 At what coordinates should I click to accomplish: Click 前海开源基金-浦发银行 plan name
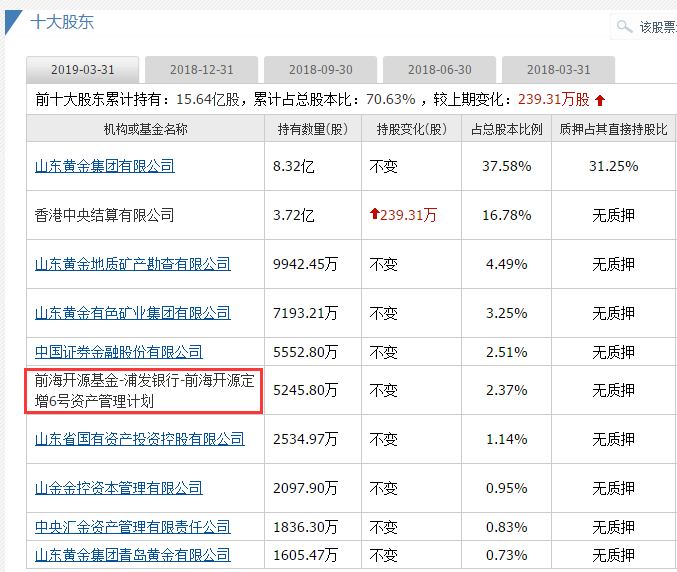click(x=144, y=391)
